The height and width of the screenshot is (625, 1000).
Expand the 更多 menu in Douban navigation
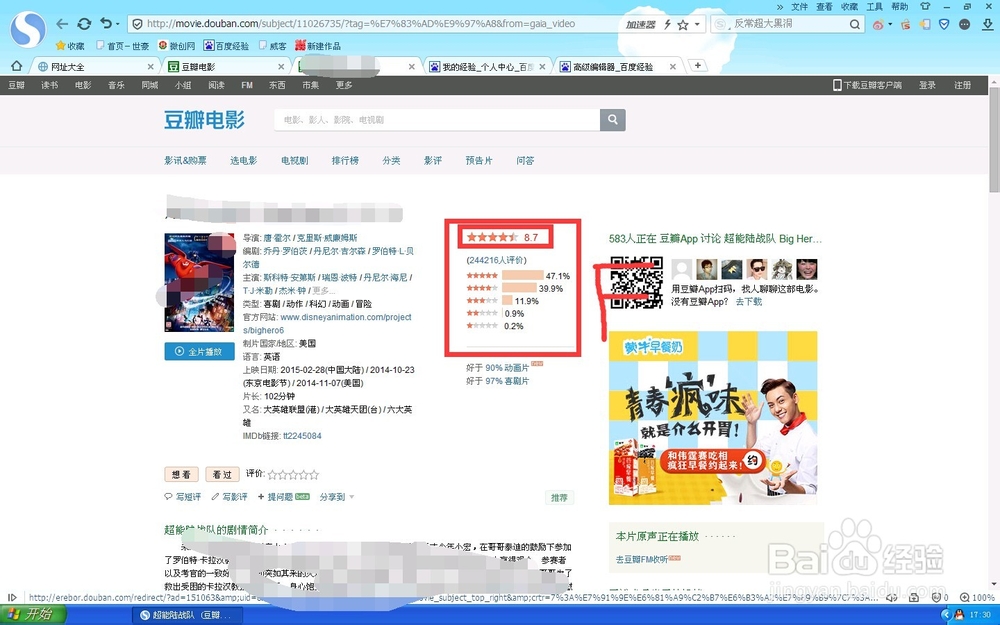344,85
